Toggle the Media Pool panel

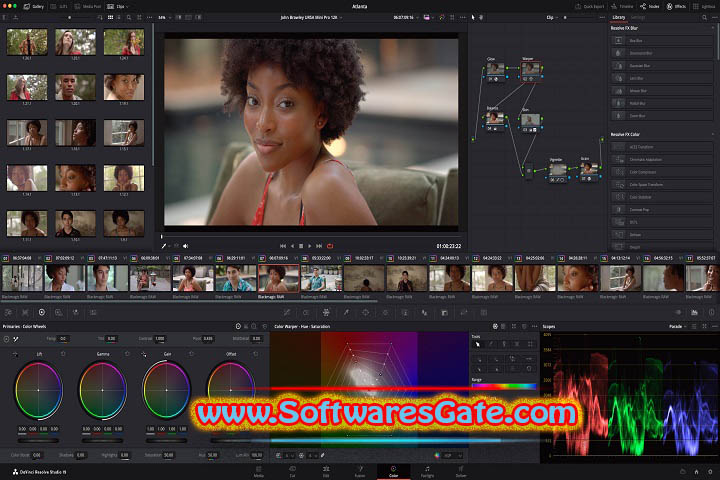pos(88,6)
